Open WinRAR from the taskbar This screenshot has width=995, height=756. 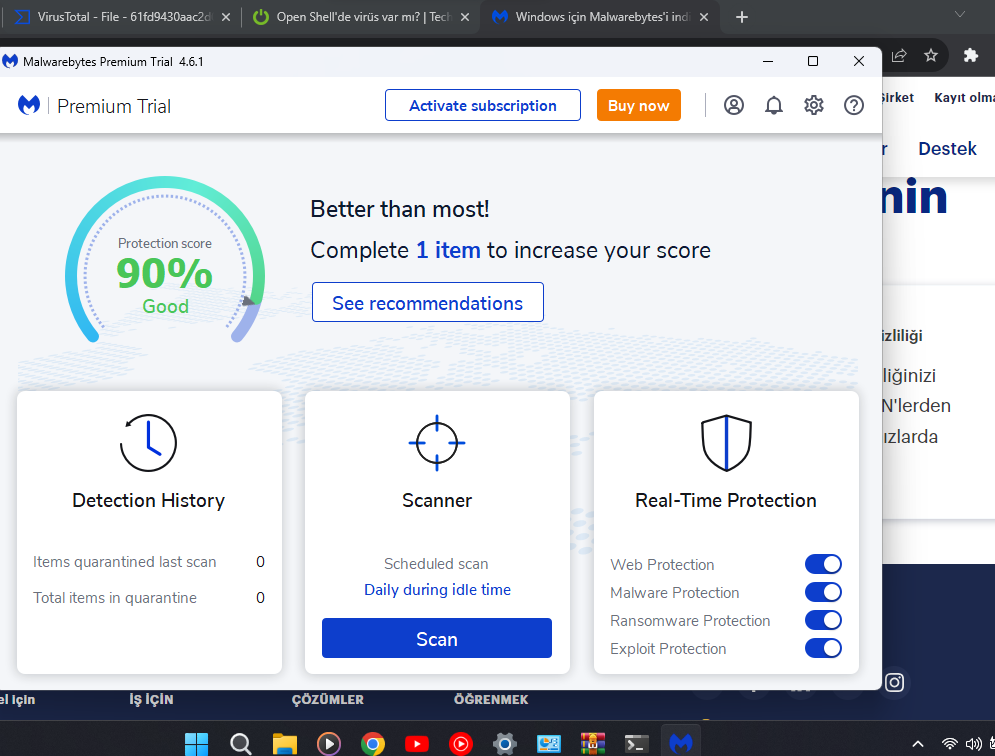tap(592, 743)
